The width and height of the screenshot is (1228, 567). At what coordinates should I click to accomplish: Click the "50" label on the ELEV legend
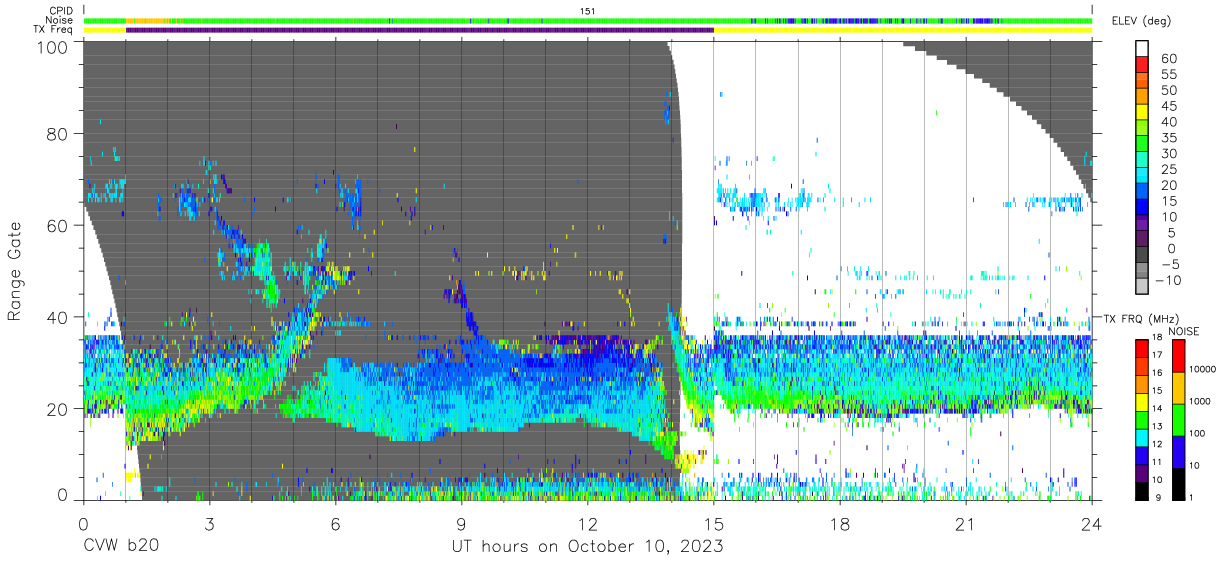pyautogui.click(x=1169, y=91)
